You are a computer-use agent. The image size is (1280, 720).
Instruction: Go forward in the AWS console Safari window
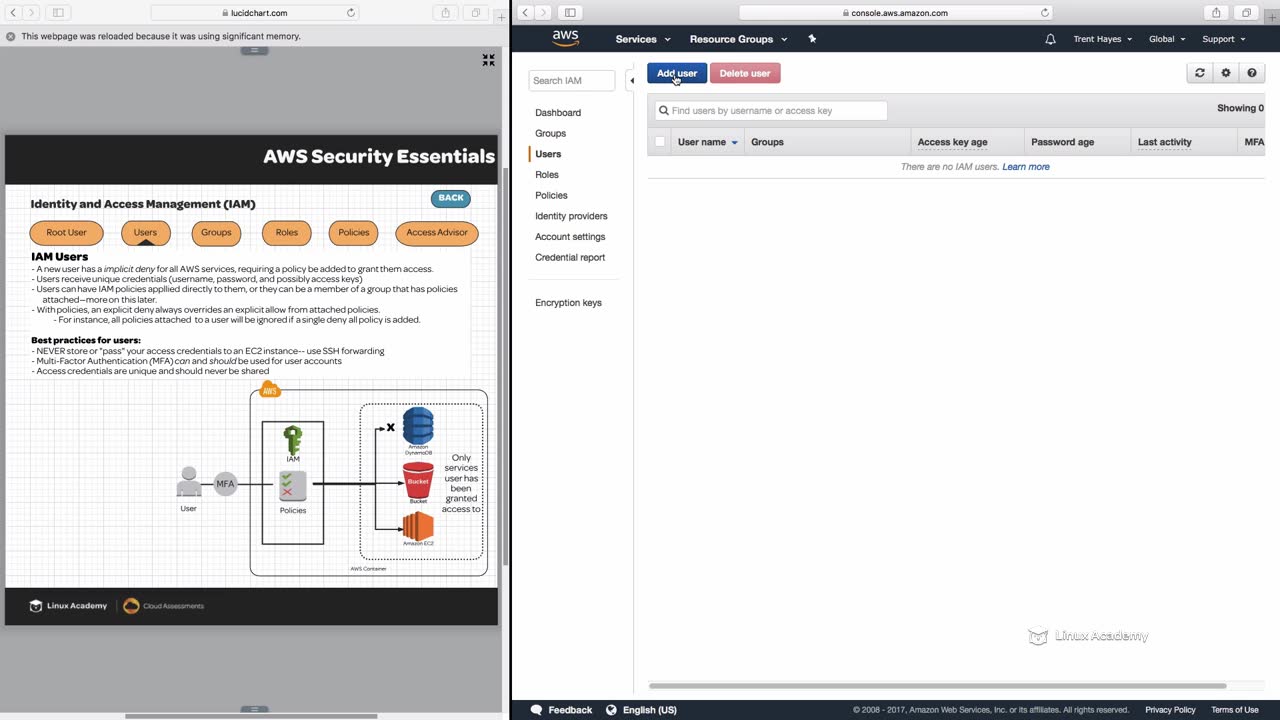(543, 13)
